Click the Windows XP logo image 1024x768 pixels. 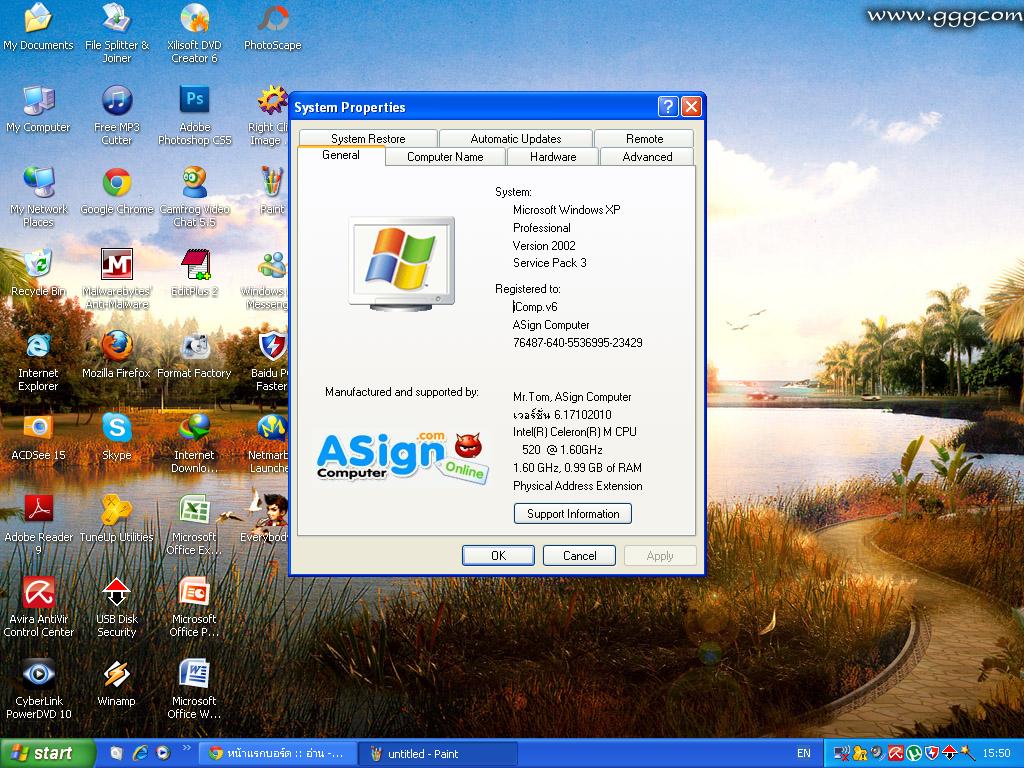coord(402,263)
